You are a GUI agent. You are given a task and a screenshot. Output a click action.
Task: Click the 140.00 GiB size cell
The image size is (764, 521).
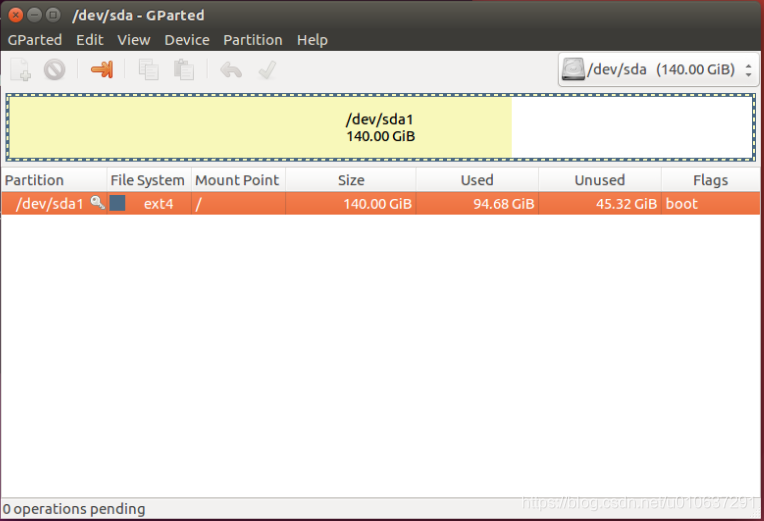point(351,203)
